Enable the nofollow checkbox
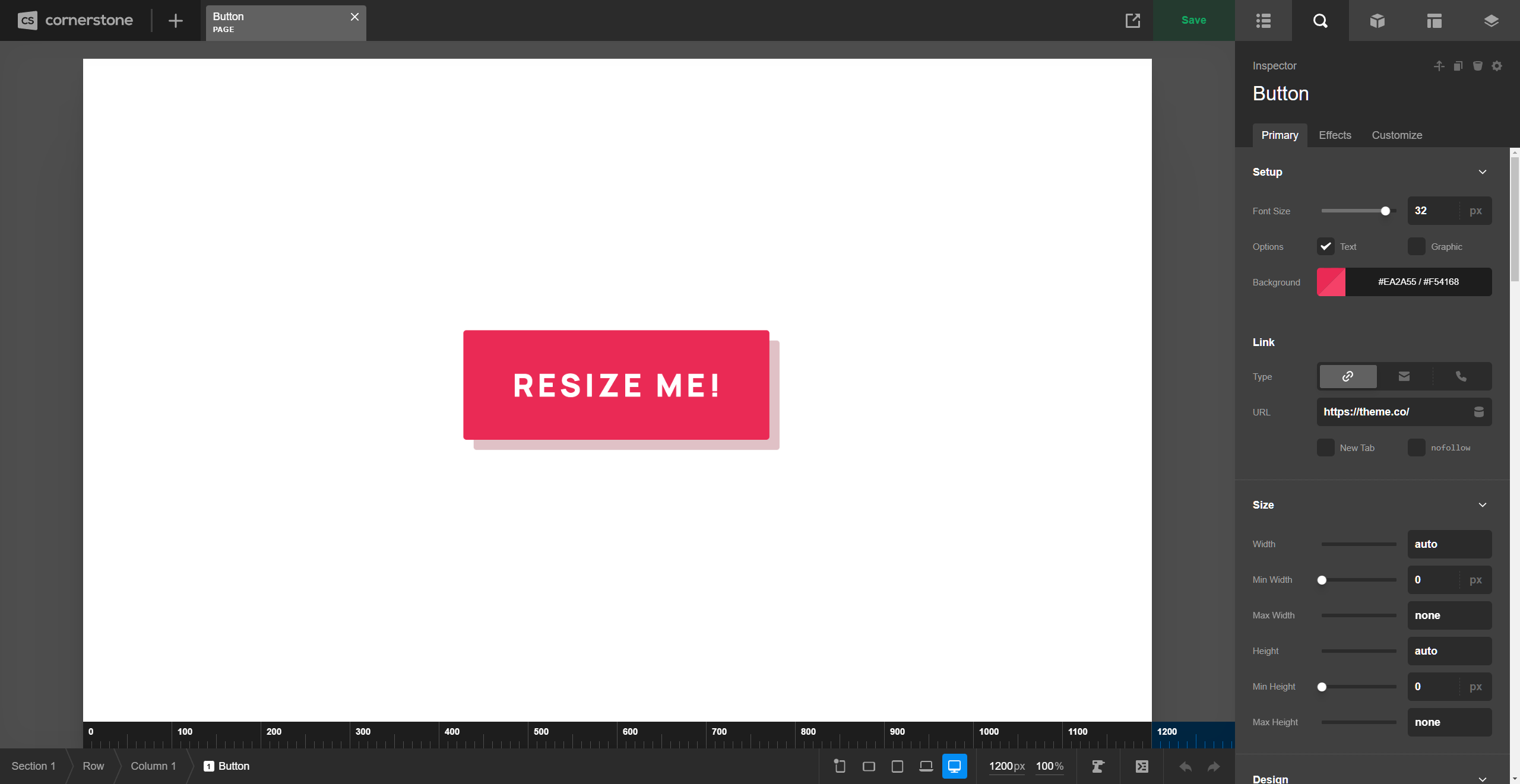 [1417, 447]
